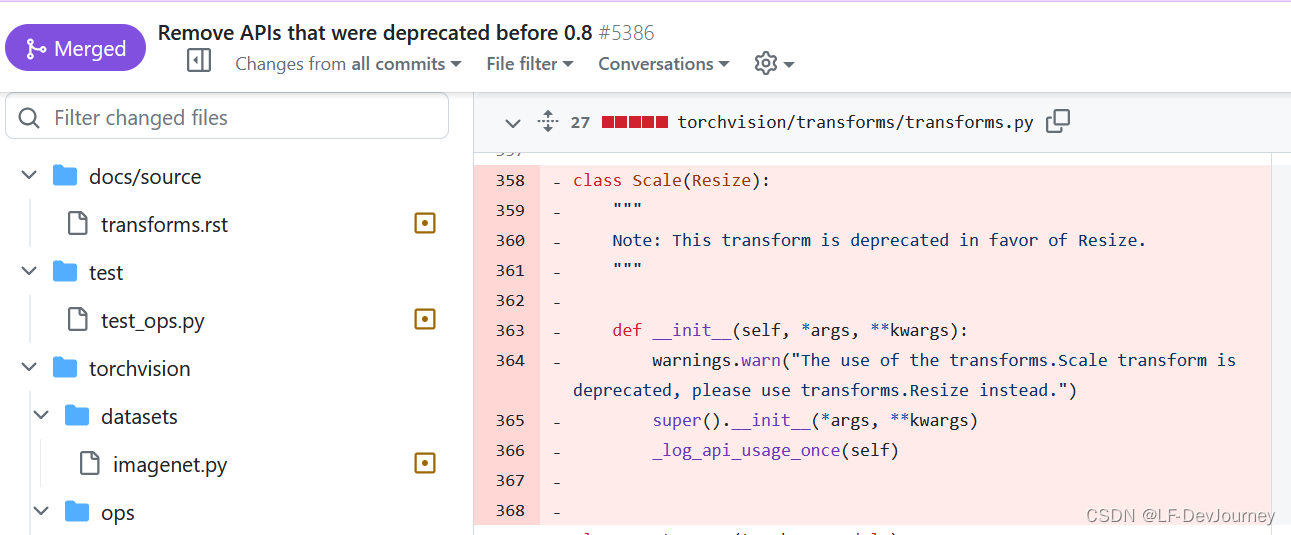Click the super().__init__ code line
Image resolution: width=1291 pixels, height=535 pixels.
(815, 421)
